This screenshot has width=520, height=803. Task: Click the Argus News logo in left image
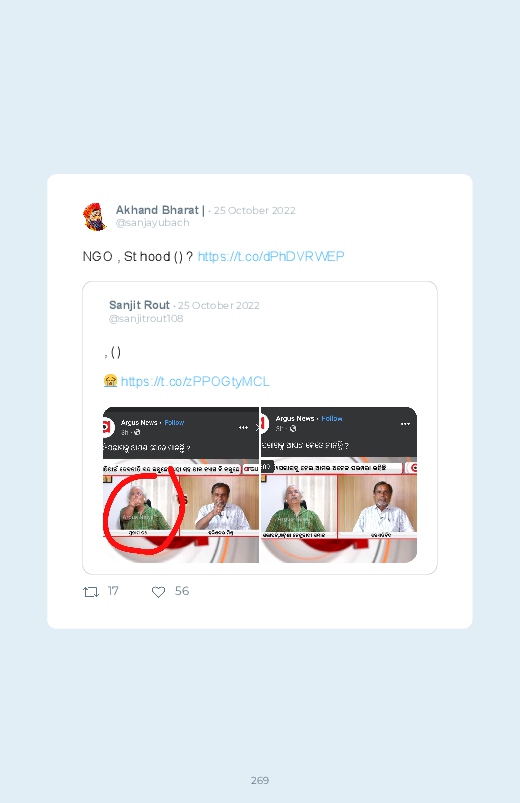pyautogui.click(x=107, y=427)
